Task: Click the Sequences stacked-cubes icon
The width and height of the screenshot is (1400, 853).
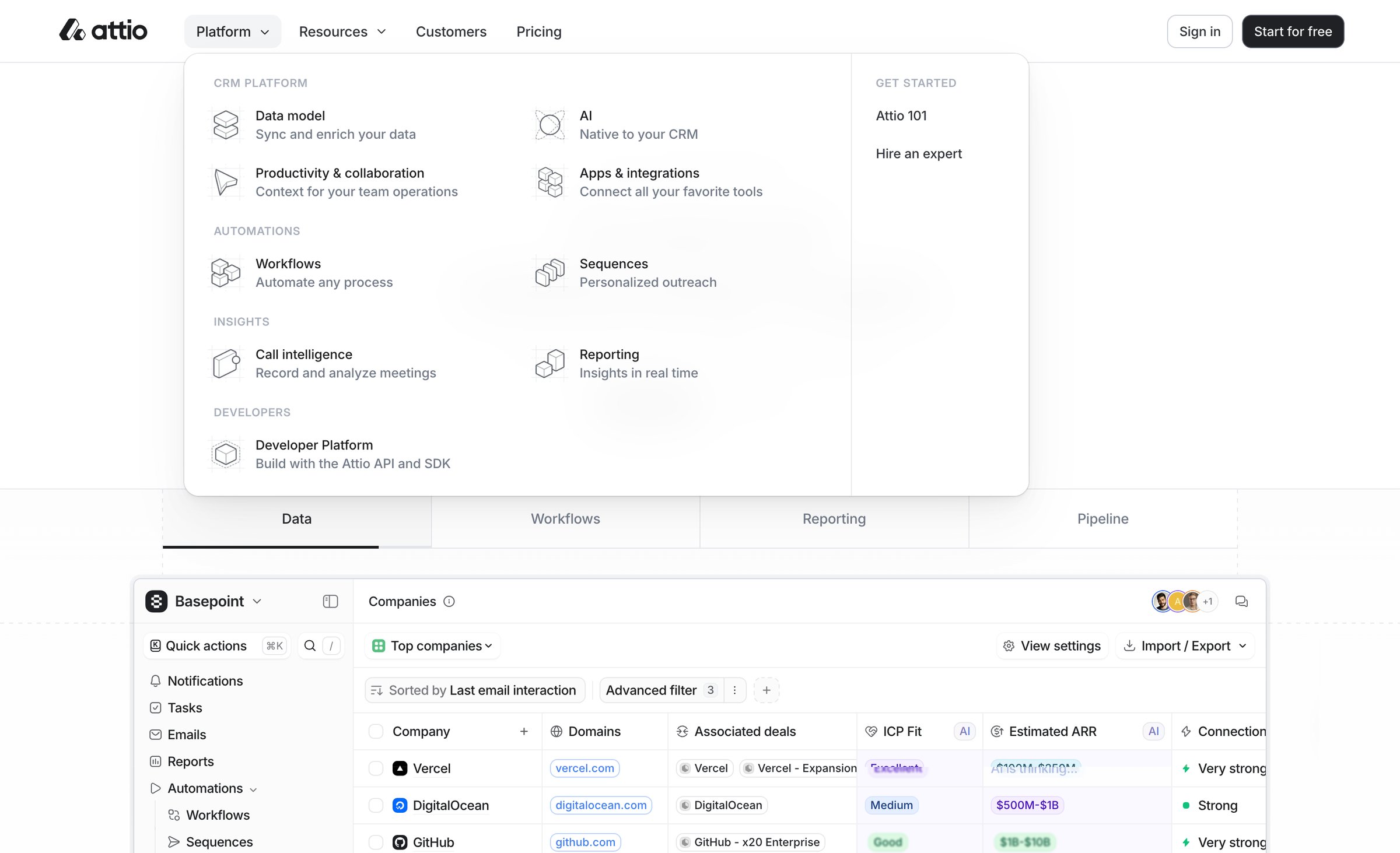Action: point(550,272)
